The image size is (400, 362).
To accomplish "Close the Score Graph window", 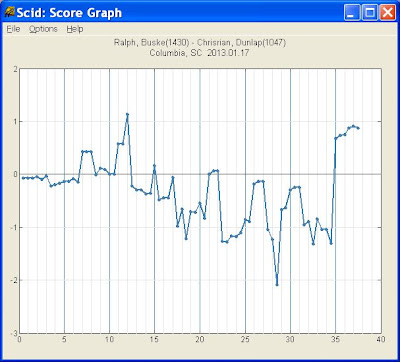I will [388, 13].
